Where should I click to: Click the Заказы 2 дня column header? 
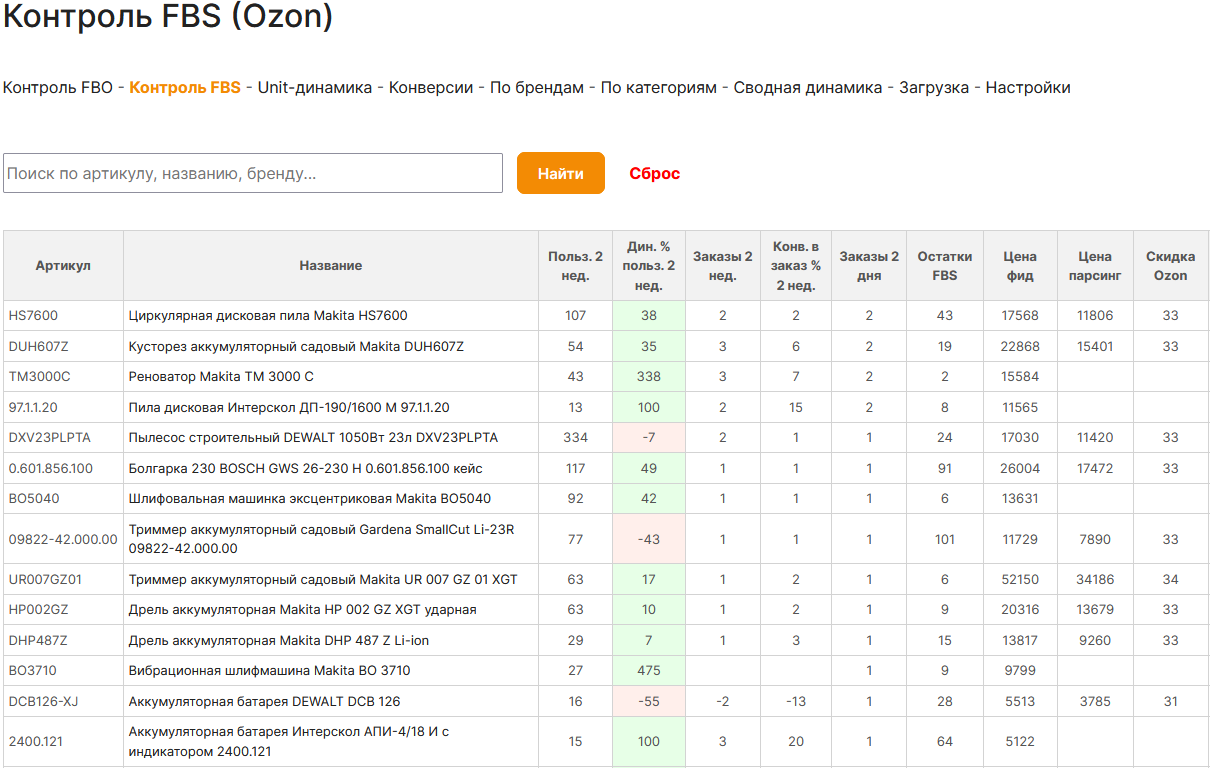[869, 266]
